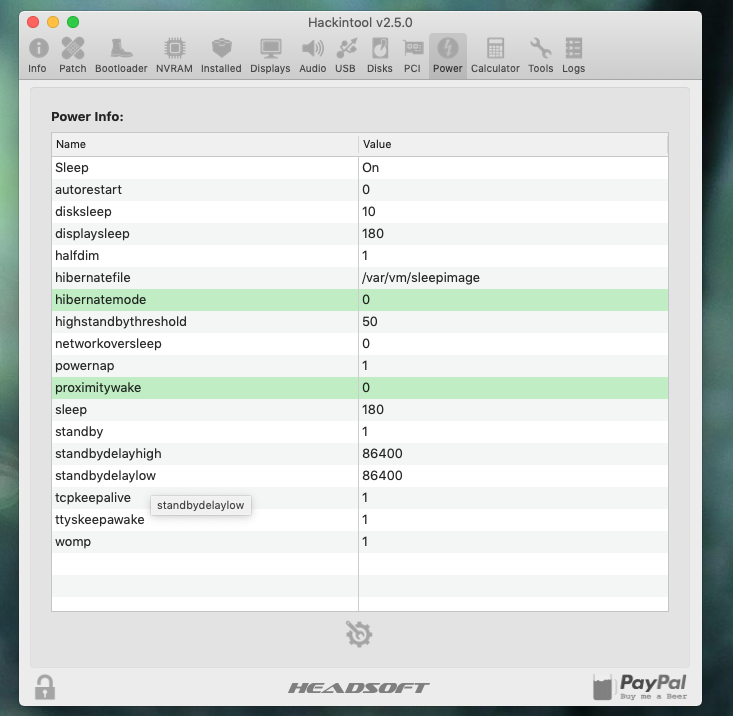Select the lowercase sleep row
The width and height of the screenshot is (733, 716).
tap(360, 409)
